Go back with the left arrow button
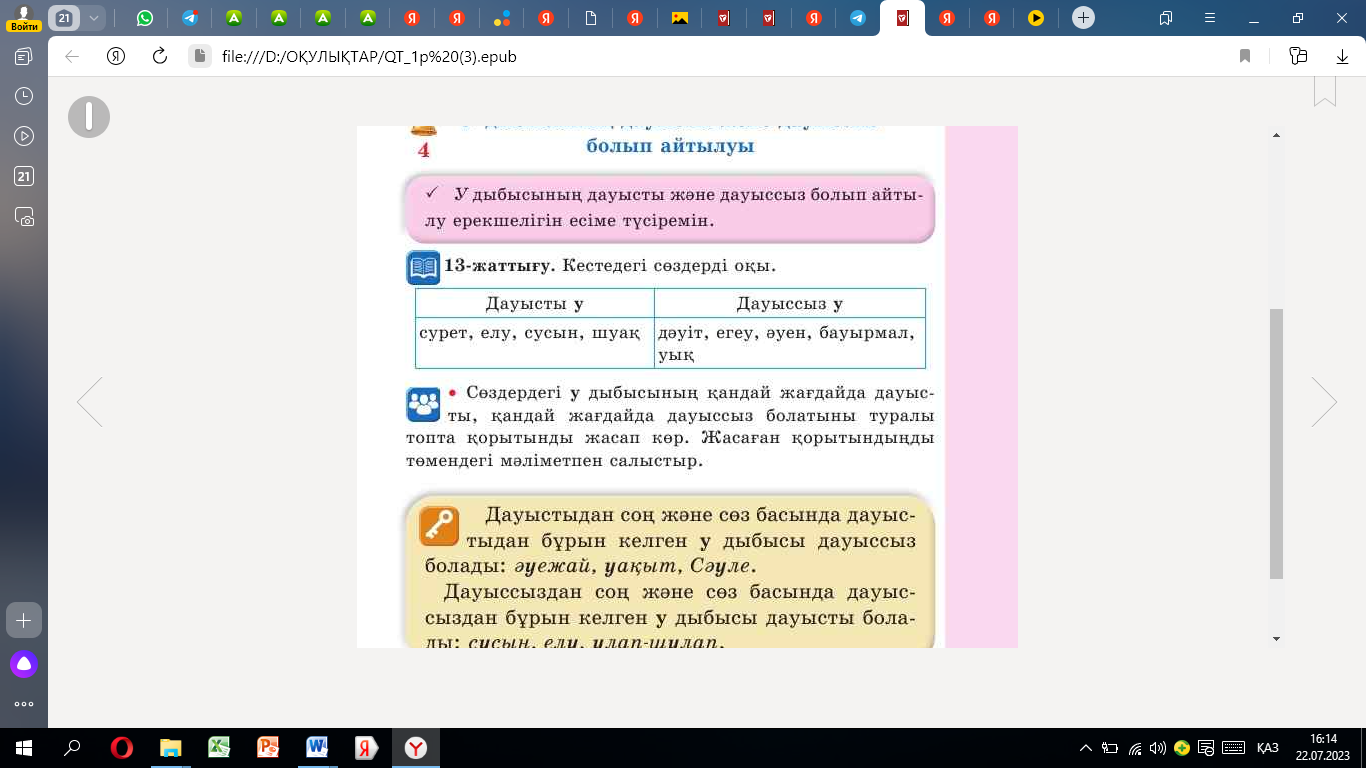Viewport: 1366px width, 768px height. click(72, 57)
